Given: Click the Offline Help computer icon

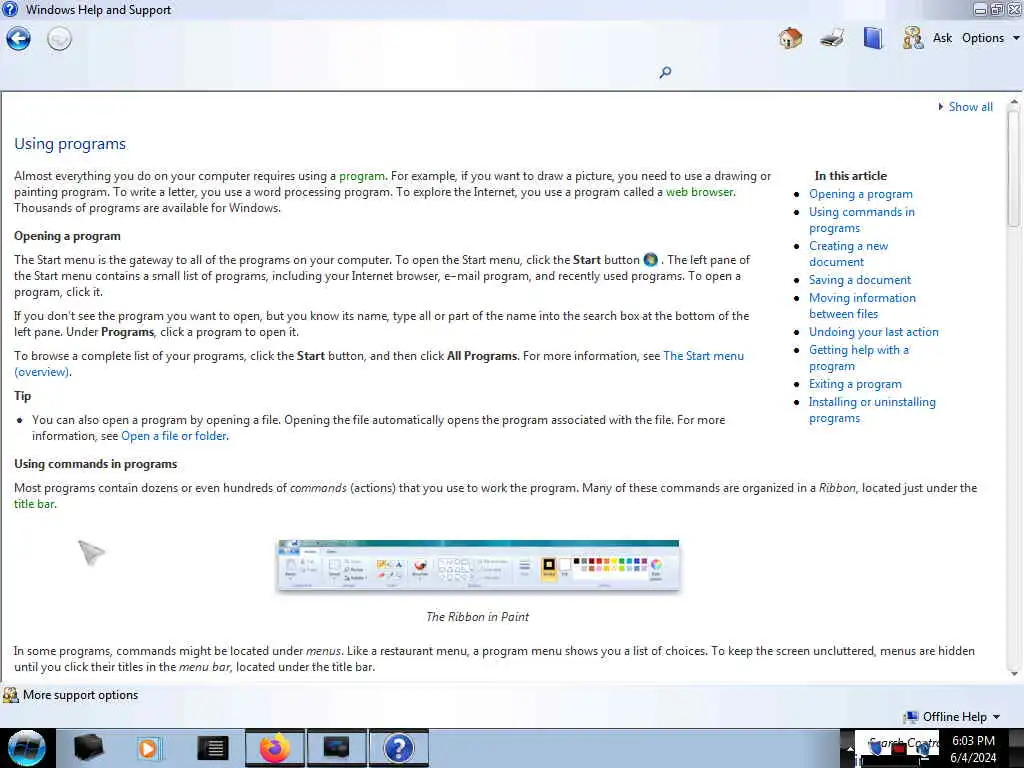Looking at the screenshot, I should (x=911, y=717).
